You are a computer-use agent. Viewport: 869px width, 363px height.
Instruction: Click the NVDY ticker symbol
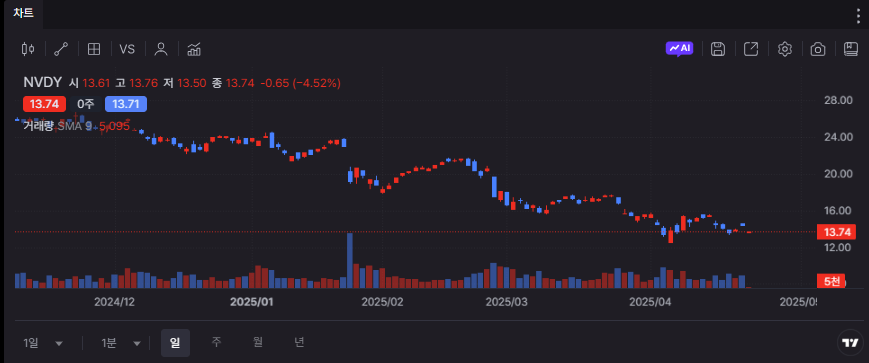click(x=43, y=83)
